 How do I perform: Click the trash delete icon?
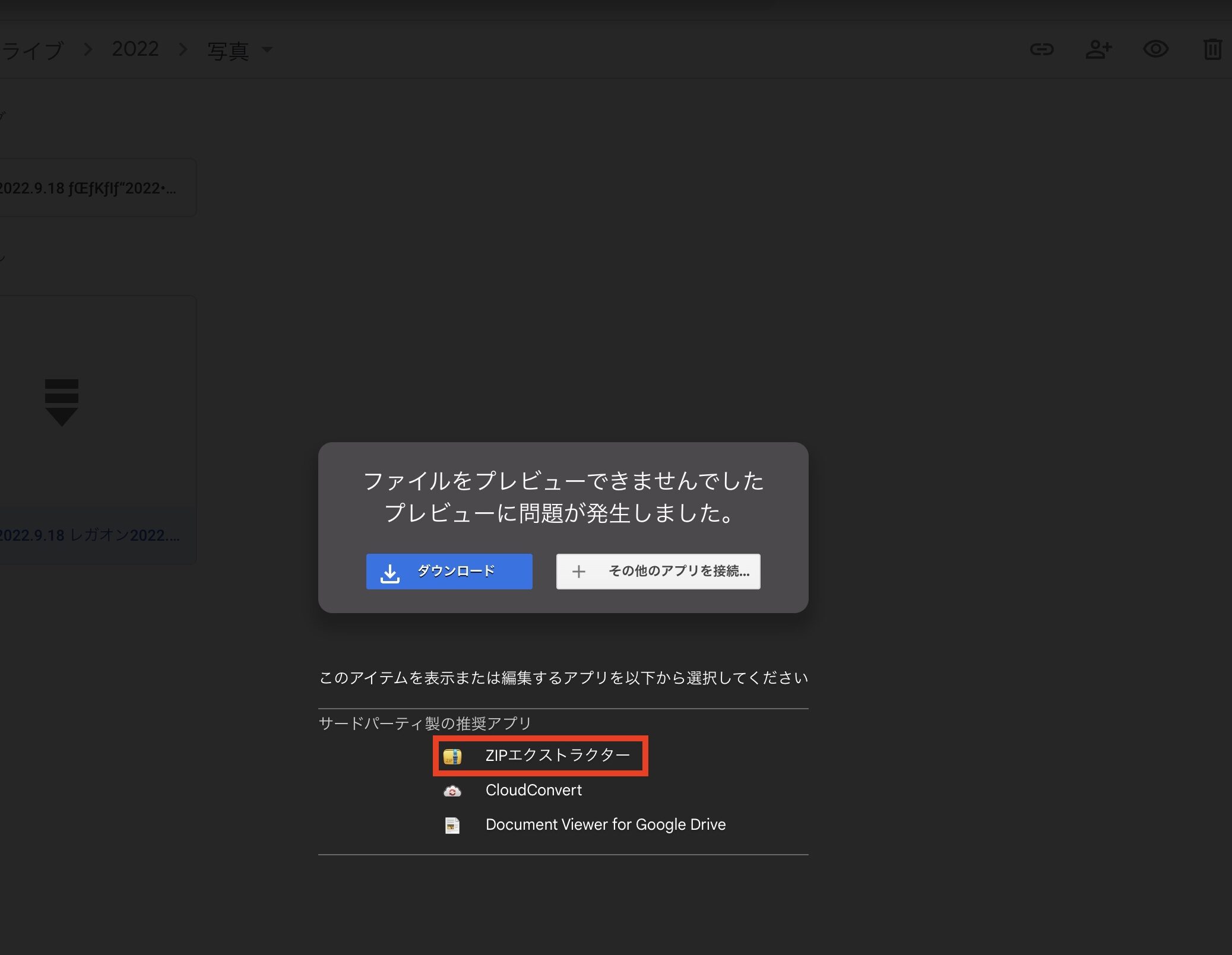1212,49
